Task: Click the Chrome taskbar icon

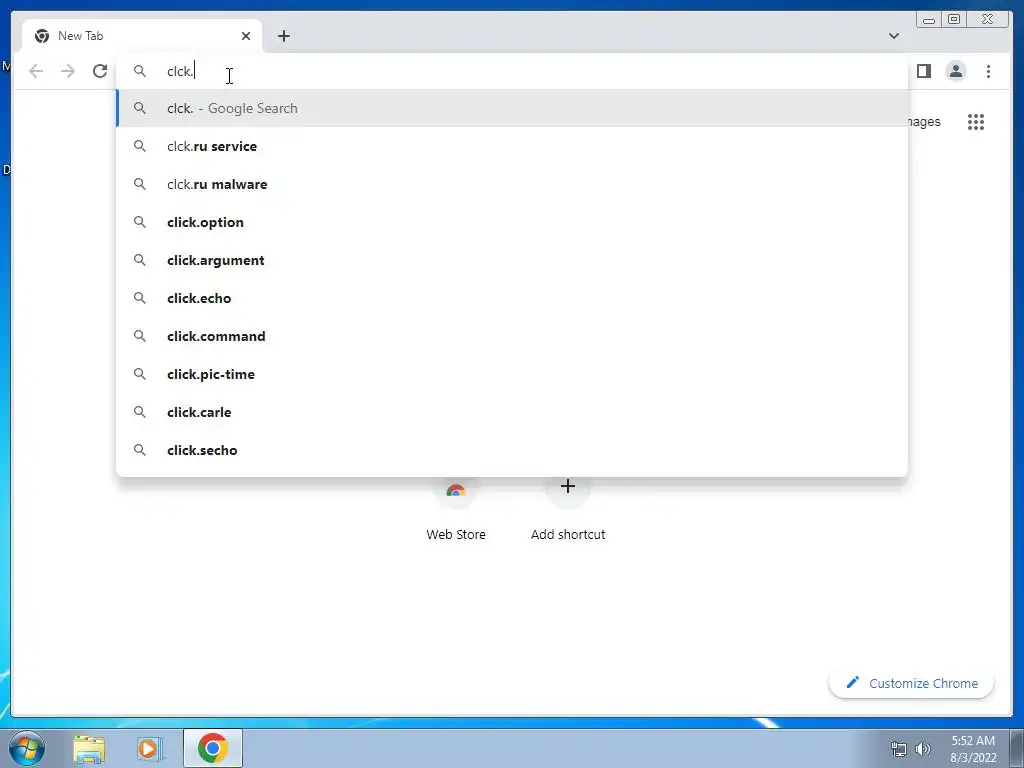Action: pos(213,748)
